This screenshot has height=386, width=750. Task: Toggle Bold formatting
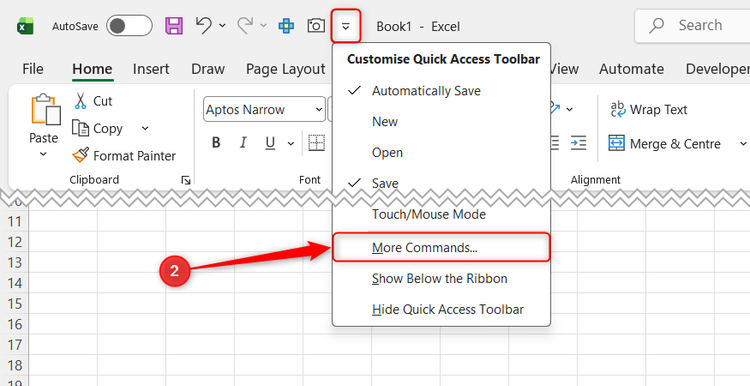pyautogui.click(x=216, y=143)
